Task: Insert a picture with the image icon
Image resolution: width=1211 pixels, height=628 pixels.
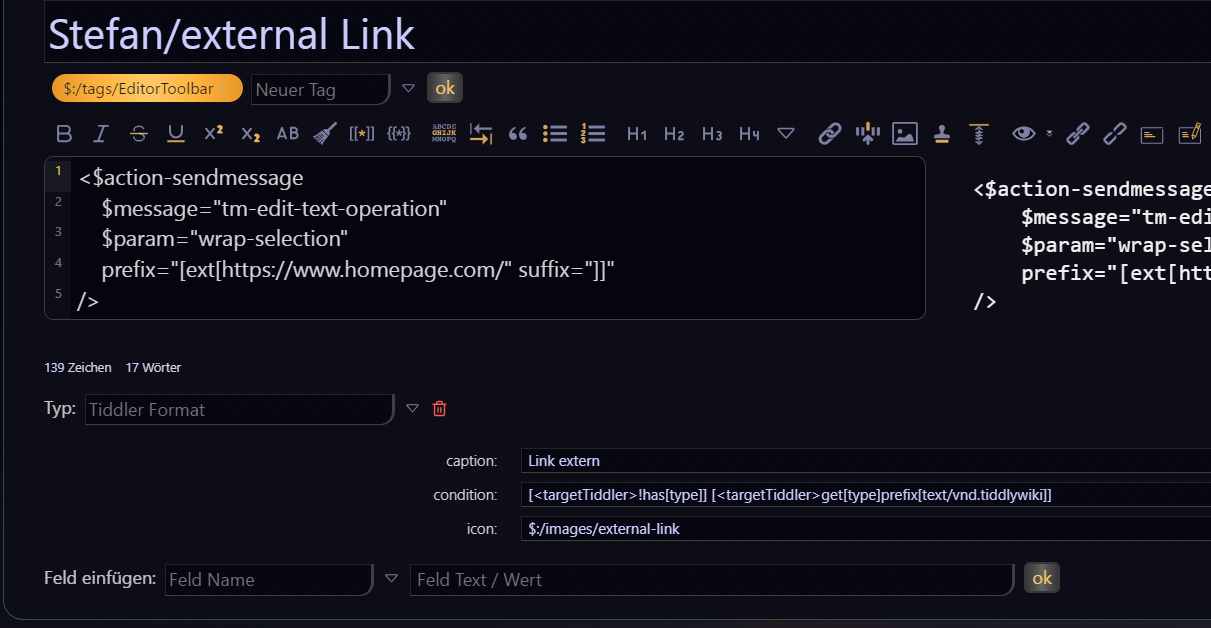Action: pos(905,134)
